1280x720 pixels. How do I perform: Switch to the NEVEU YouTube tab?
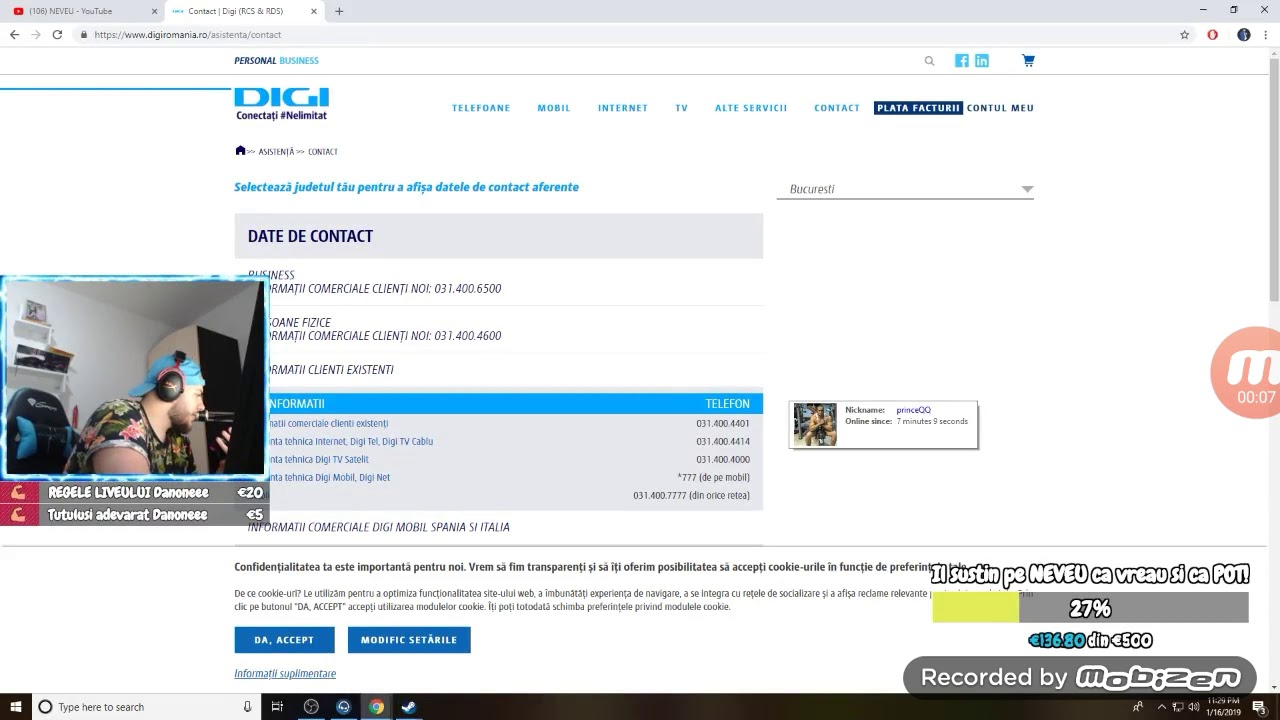[82, 11]
